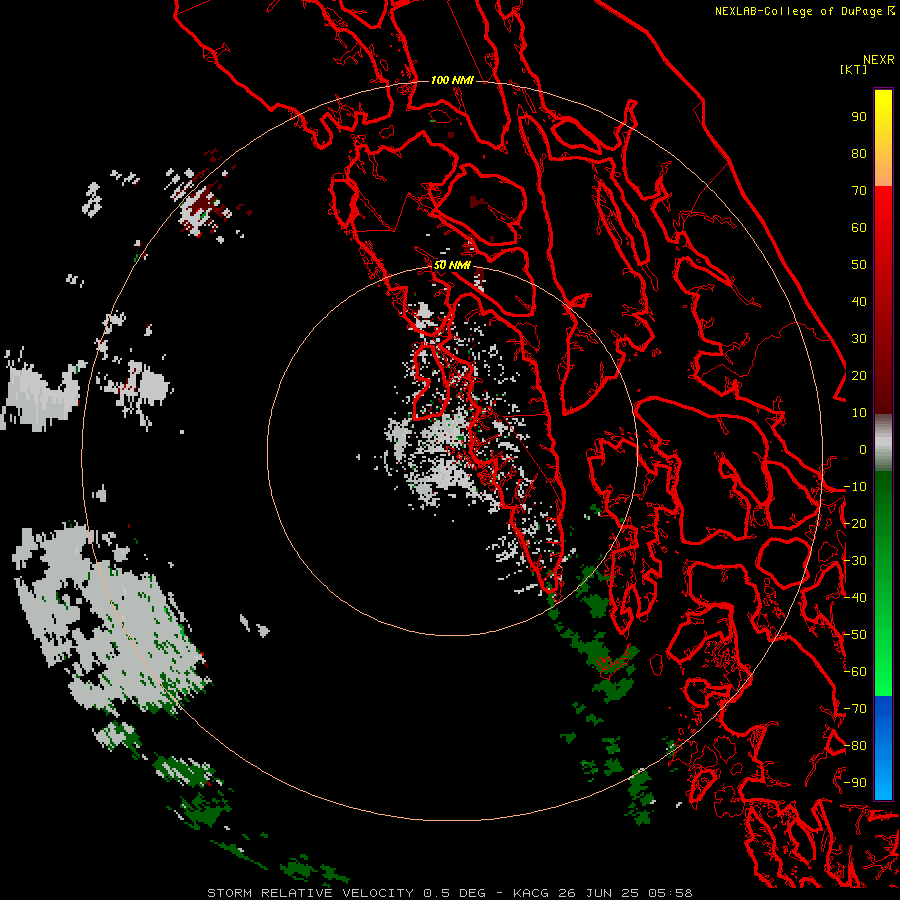Select the 100 NMI range ring label

(452, 80)
